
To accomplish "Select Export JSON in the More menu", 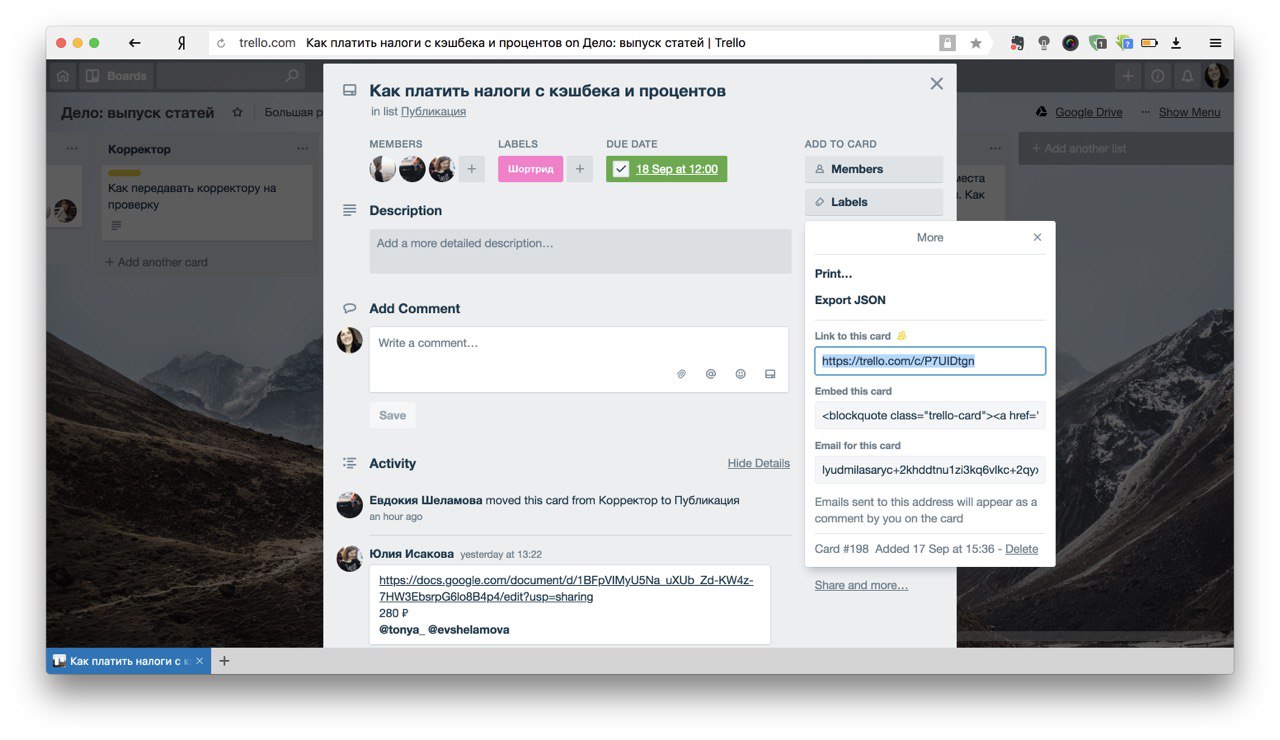I will (850, 300).
